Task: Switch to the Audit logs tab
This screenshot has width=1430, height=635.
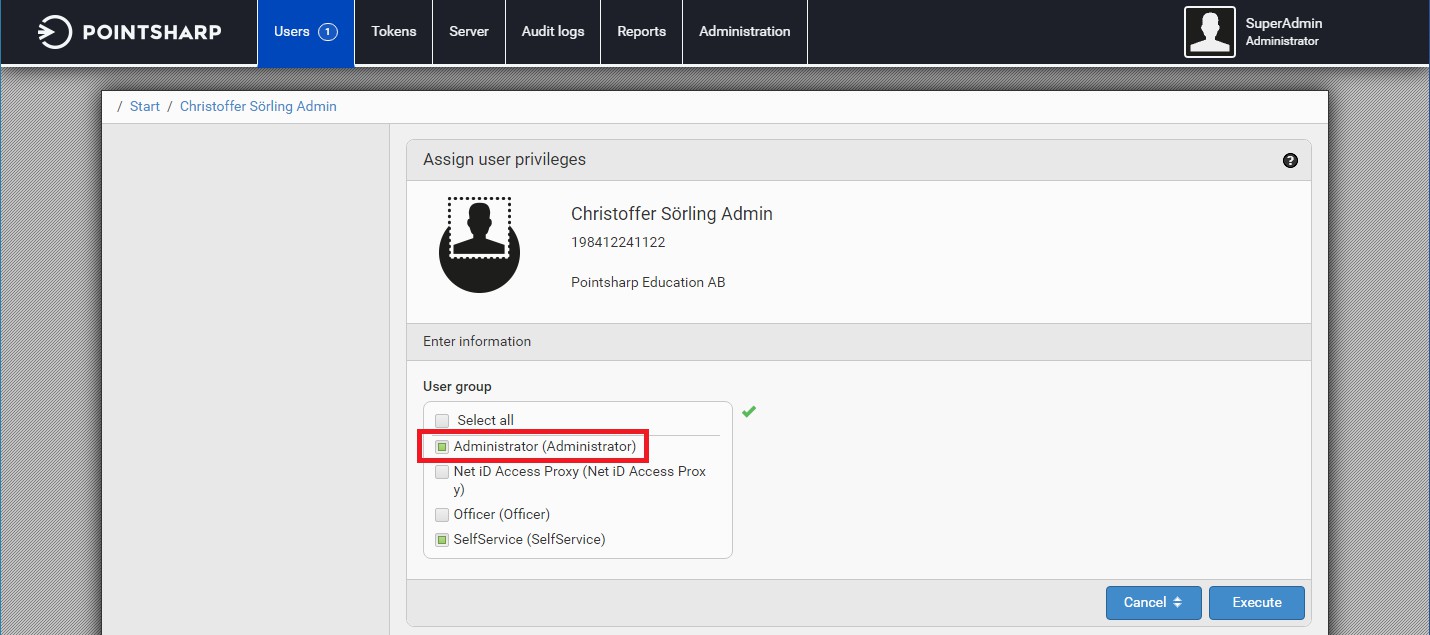Action: [552, 32]
